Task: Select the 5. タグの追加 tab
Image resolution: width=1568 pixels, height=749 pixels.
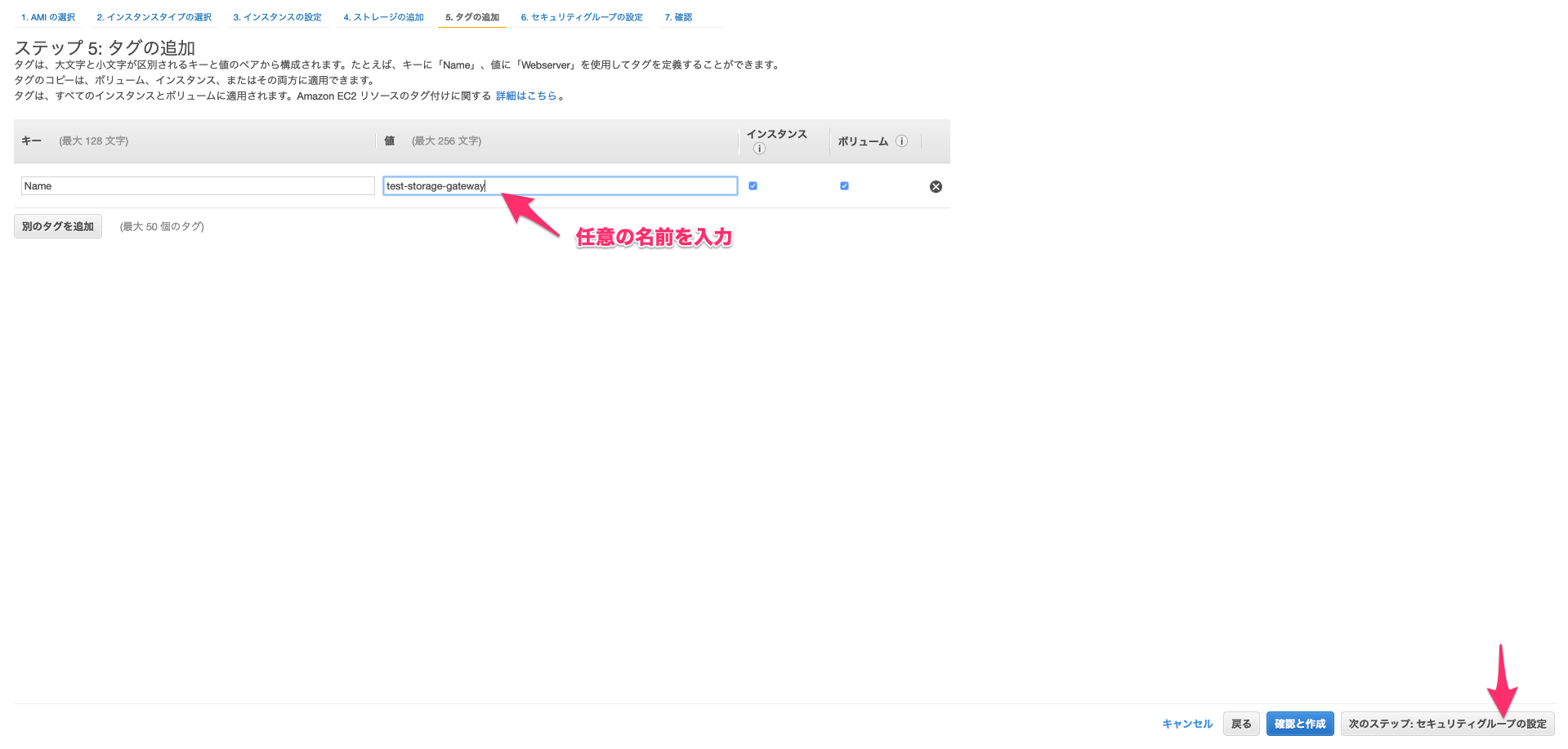Action: click(471, 16)
